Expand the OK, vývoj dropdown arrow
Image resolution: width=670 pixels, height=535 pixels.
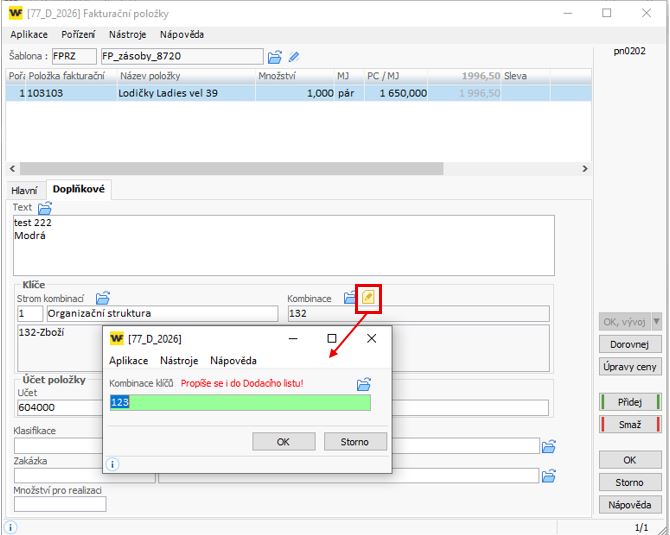click(x=656, y=322)
